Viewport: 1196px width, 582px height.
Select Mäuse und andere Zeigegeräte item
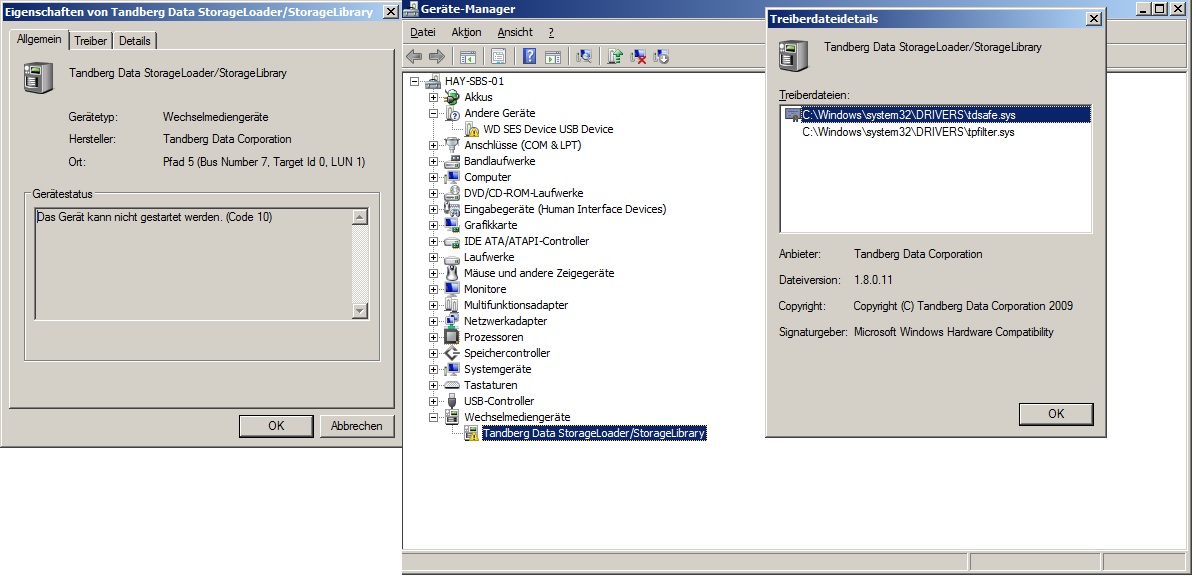click(x=539, y=273)
